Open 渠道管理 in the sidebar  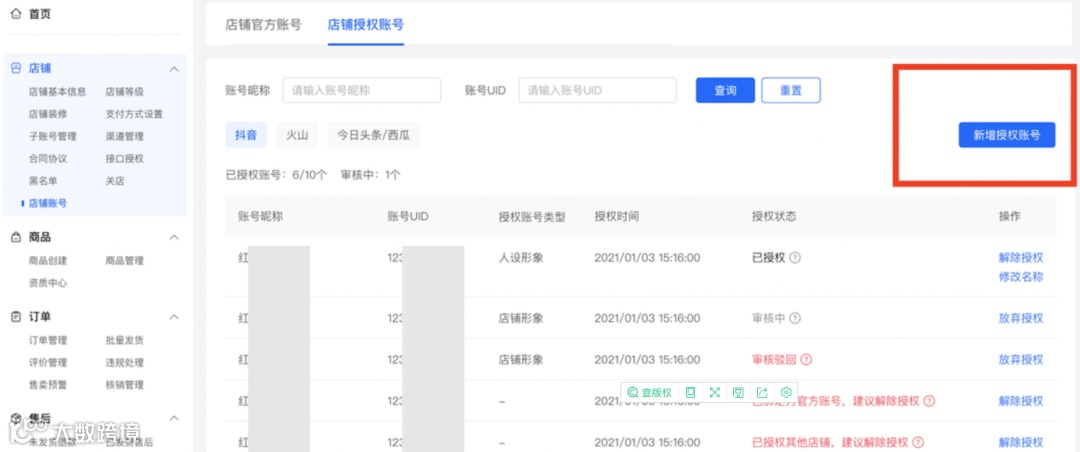(125, 136)
